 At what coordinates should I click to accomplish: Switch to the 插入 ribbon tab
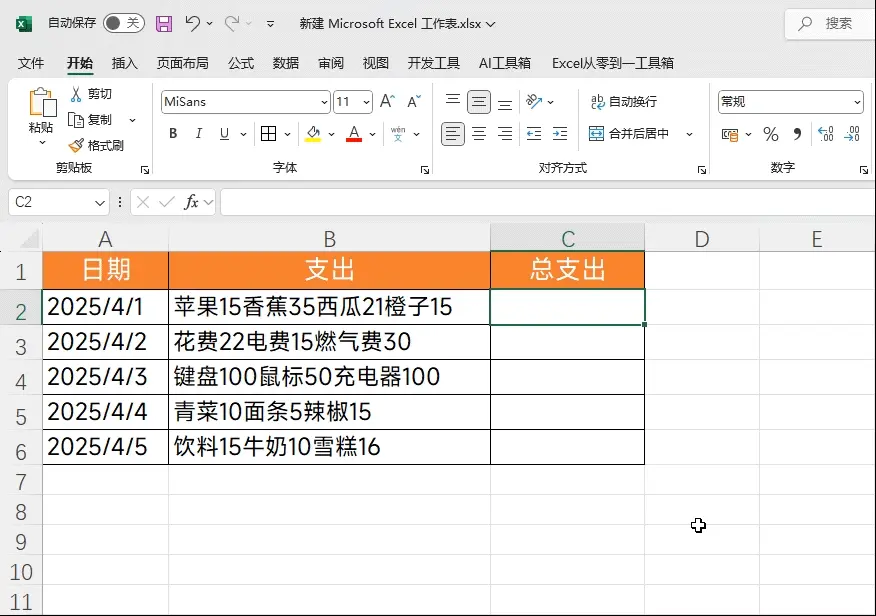125,63
